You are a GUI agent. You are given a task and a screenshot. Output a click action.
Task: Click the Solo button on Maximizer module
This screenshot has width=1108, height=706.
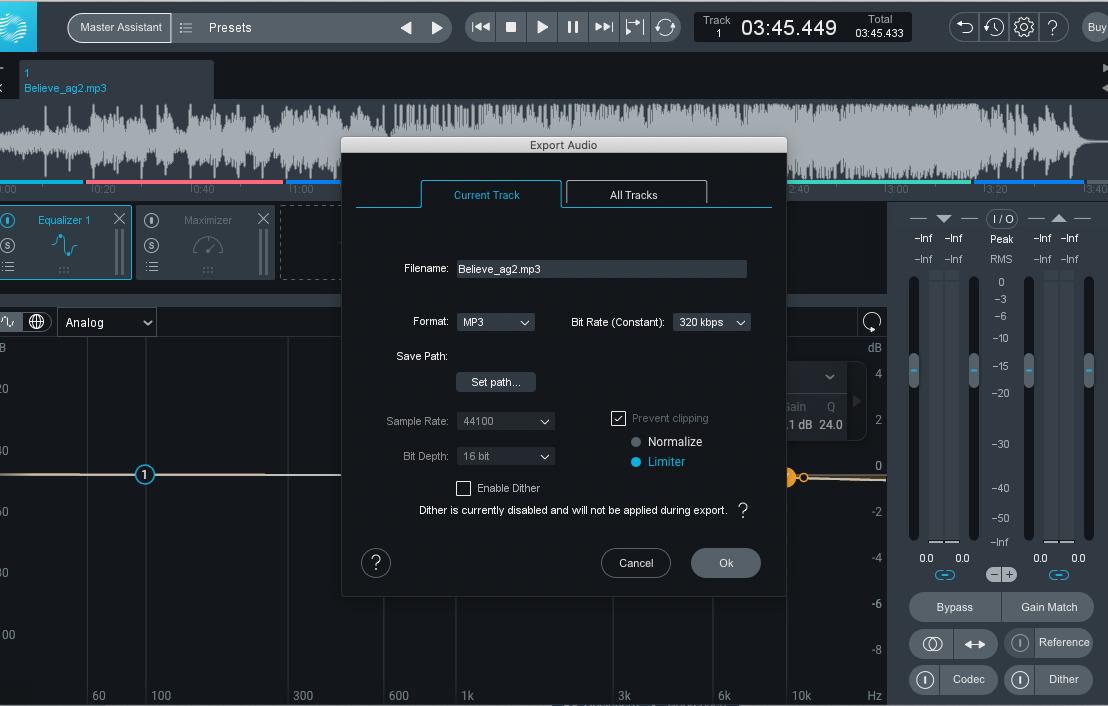151,245
